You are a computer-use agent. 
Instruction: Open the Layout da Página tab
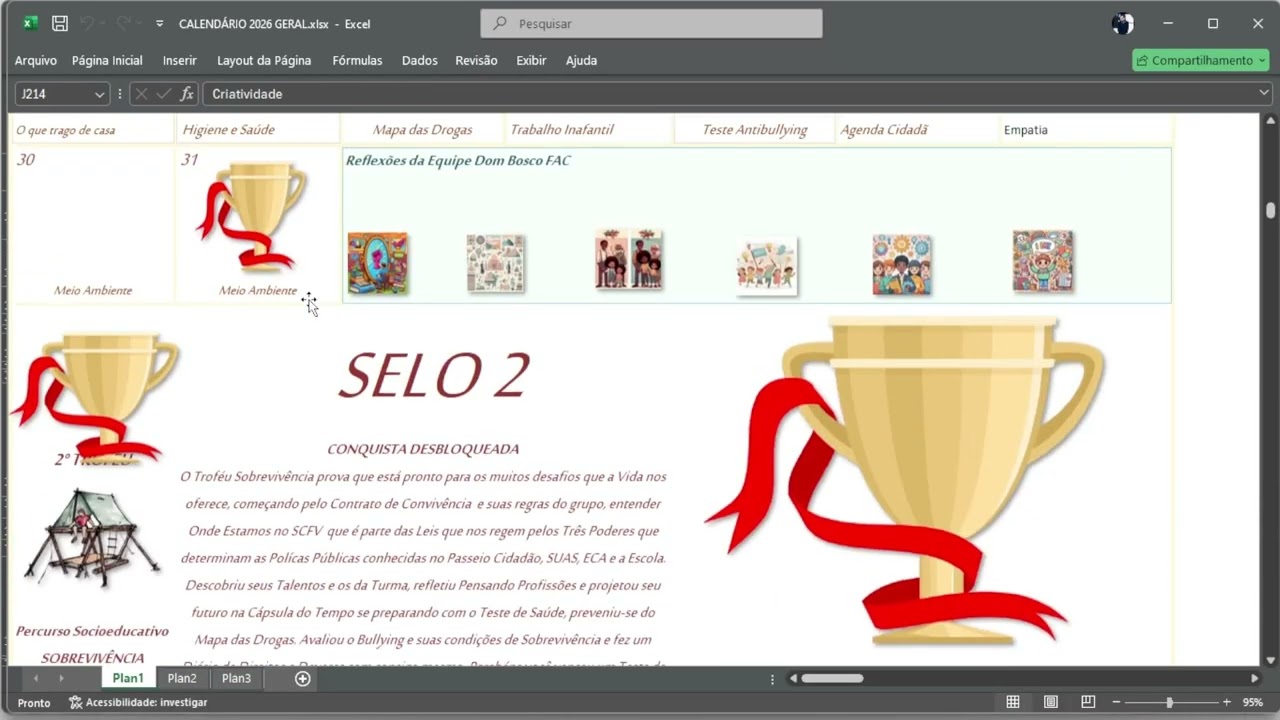(x=264, y=60)
